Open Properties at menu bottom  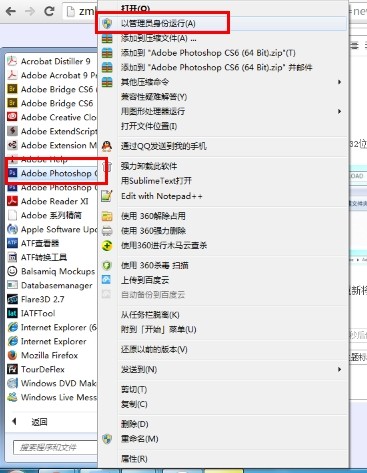point(134,459)
